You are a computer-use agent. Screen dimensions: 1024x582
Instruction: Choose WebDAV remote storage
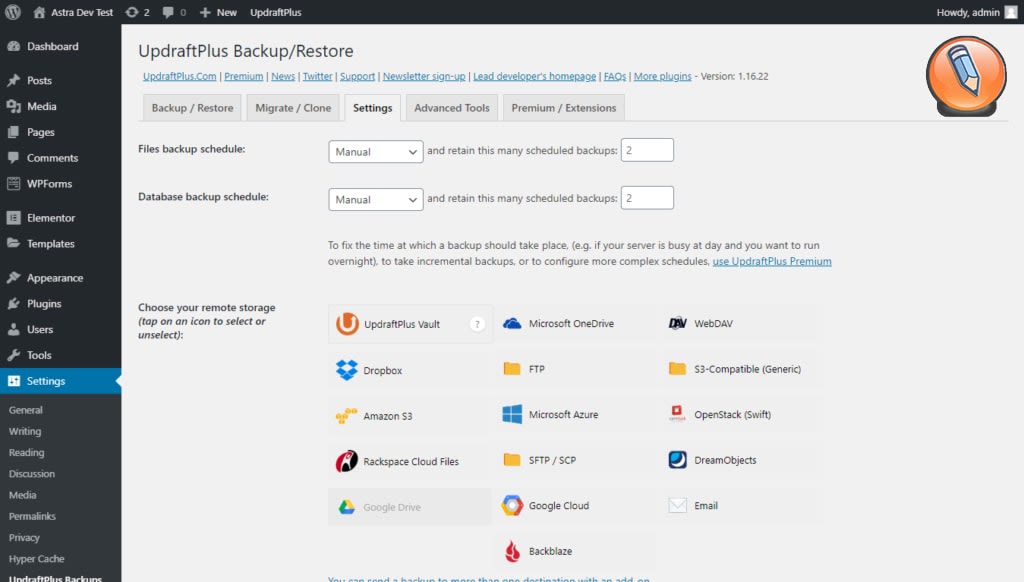[741, 324]
